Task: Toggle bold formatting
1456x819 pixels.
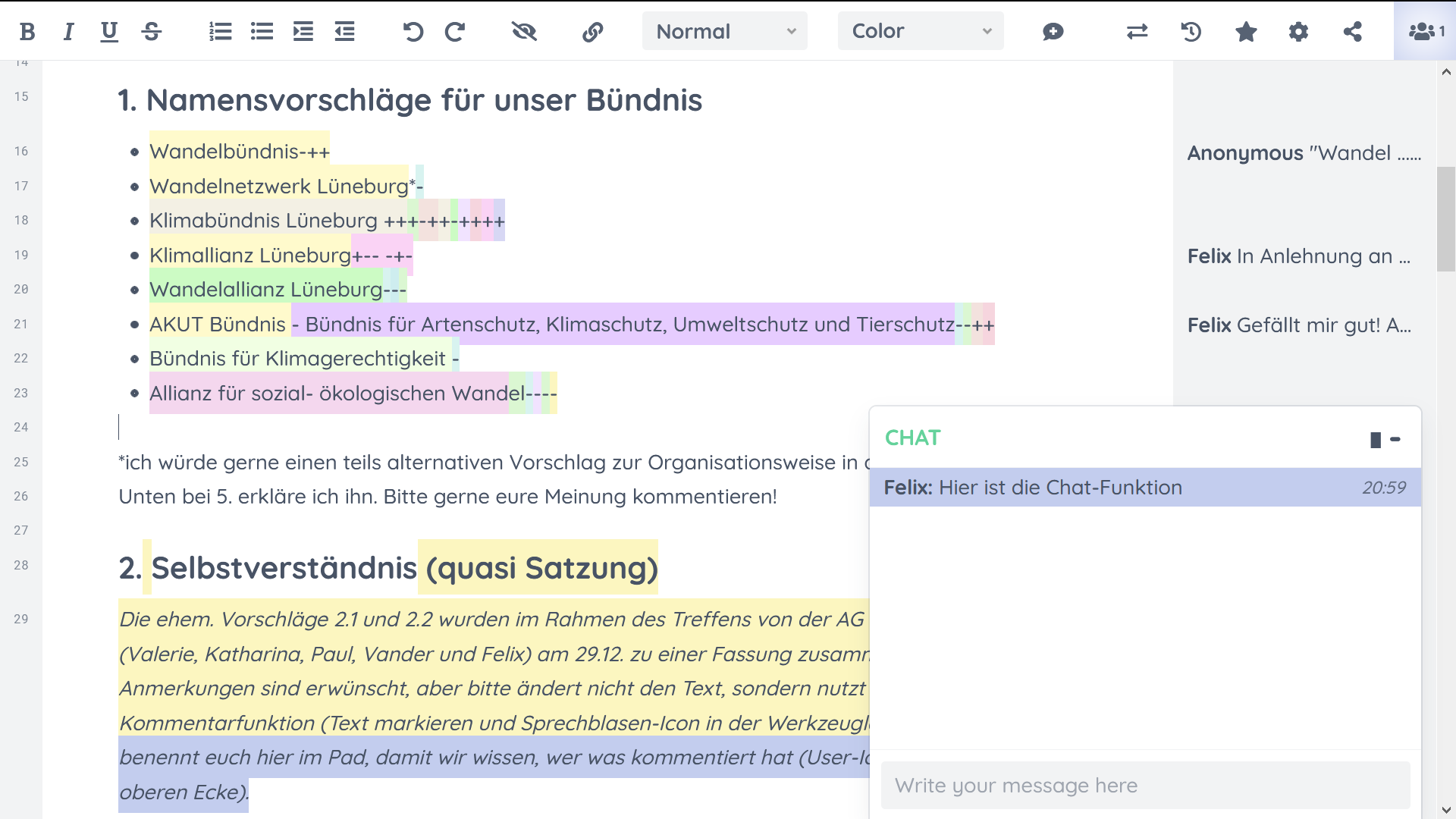Action: click(27, 31)
